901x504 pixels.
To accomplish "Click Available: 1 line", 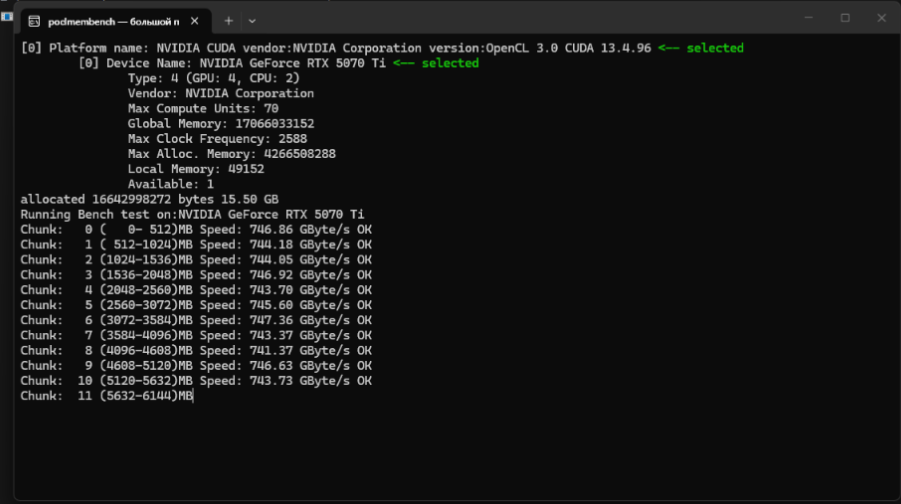I will click(171, 184).
